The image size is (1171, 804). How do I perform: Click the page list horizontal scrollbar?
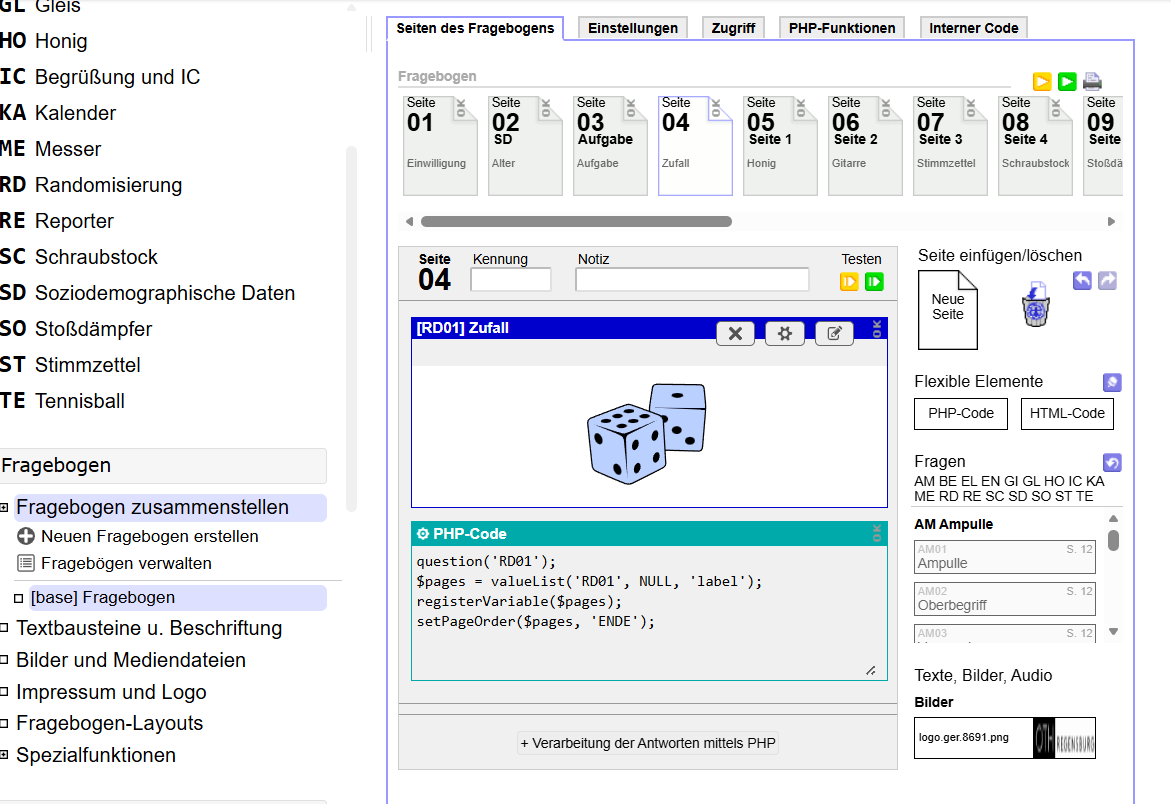[x=576, y=221]
